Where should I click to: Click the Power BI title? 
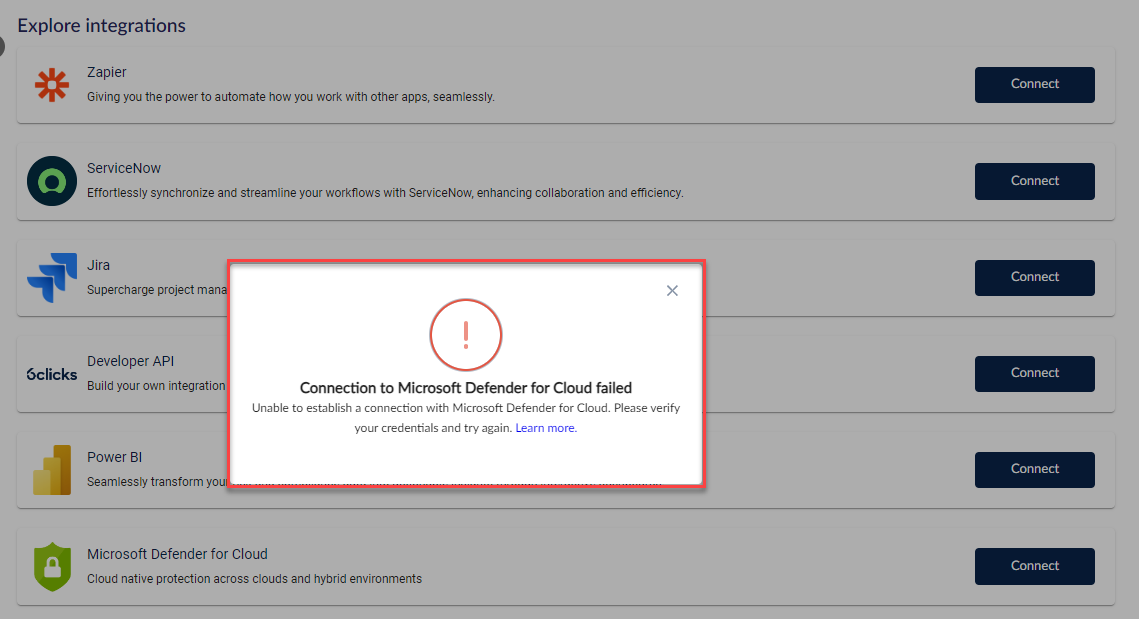(x=115, y=457)
